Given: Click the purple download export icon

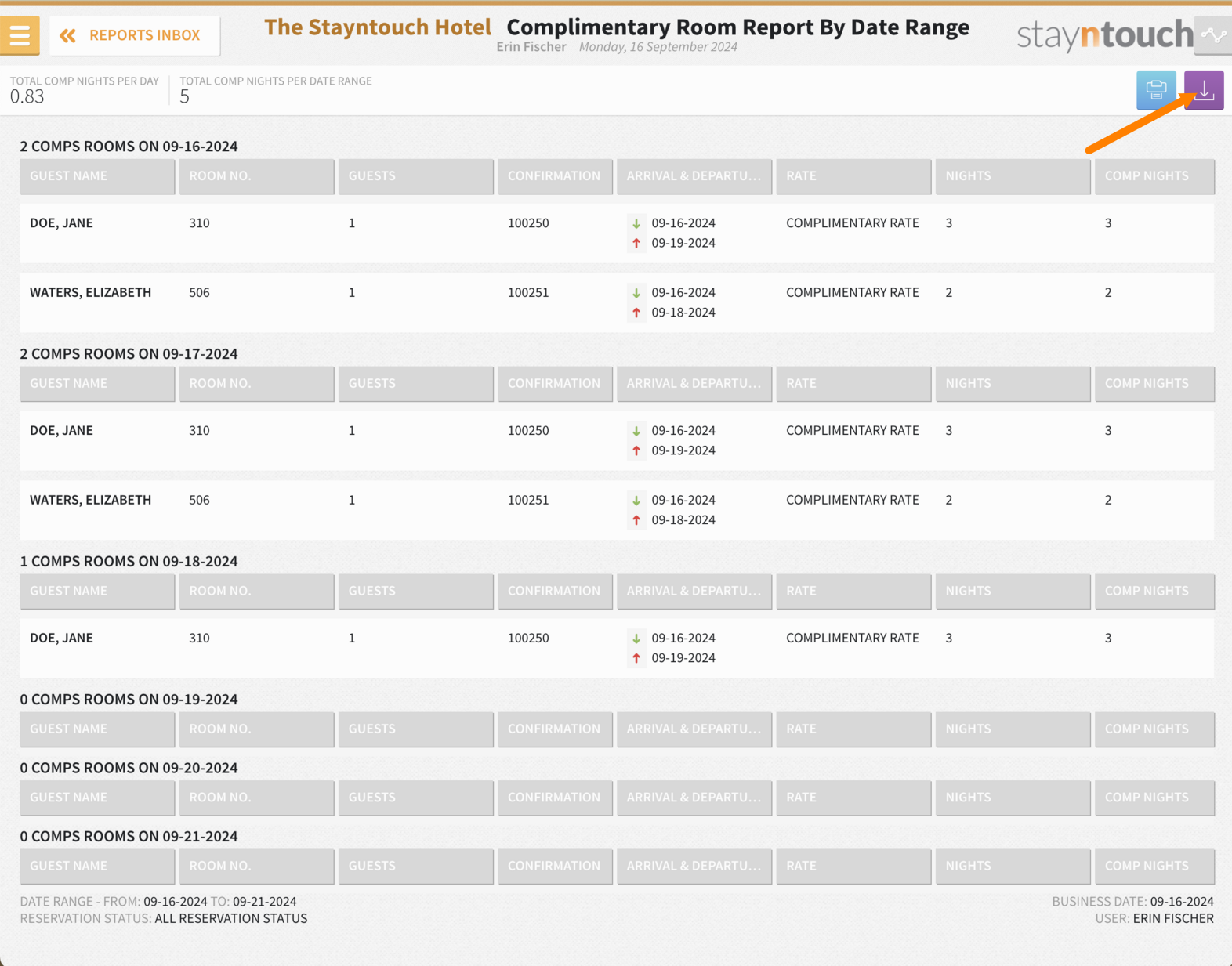Looking at the screenshot, I should (x=1204, y=90).
